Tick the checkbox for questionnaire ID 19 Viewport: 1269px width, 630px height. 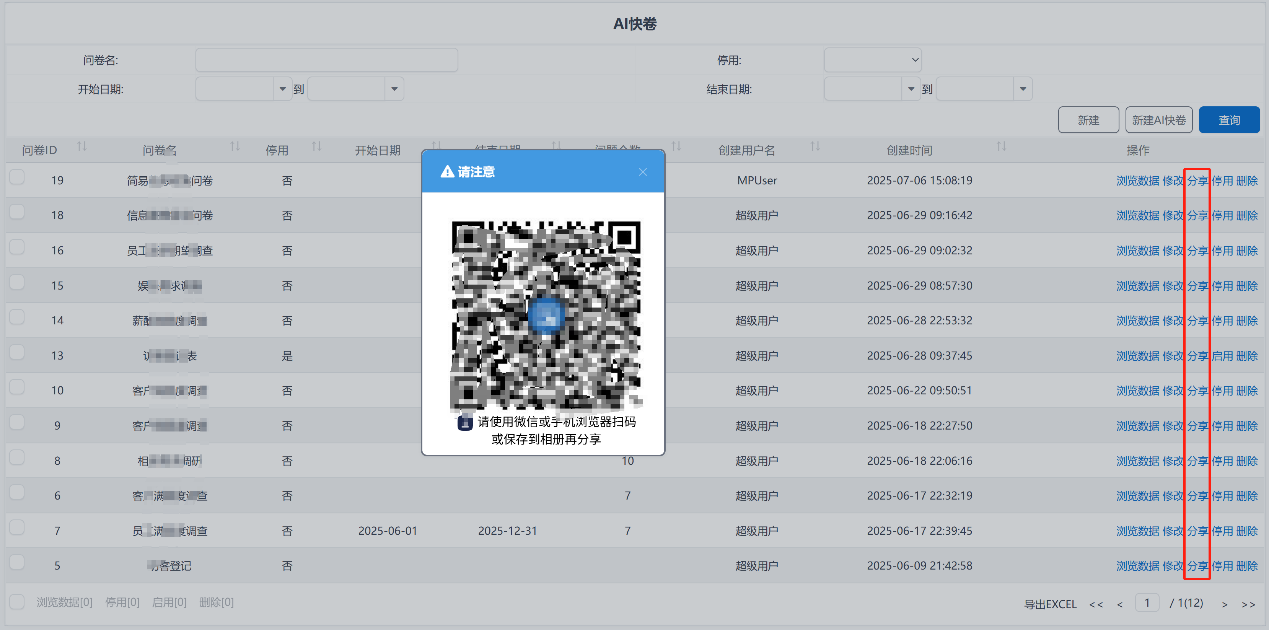pyautogui.click(x=17, y=178)
